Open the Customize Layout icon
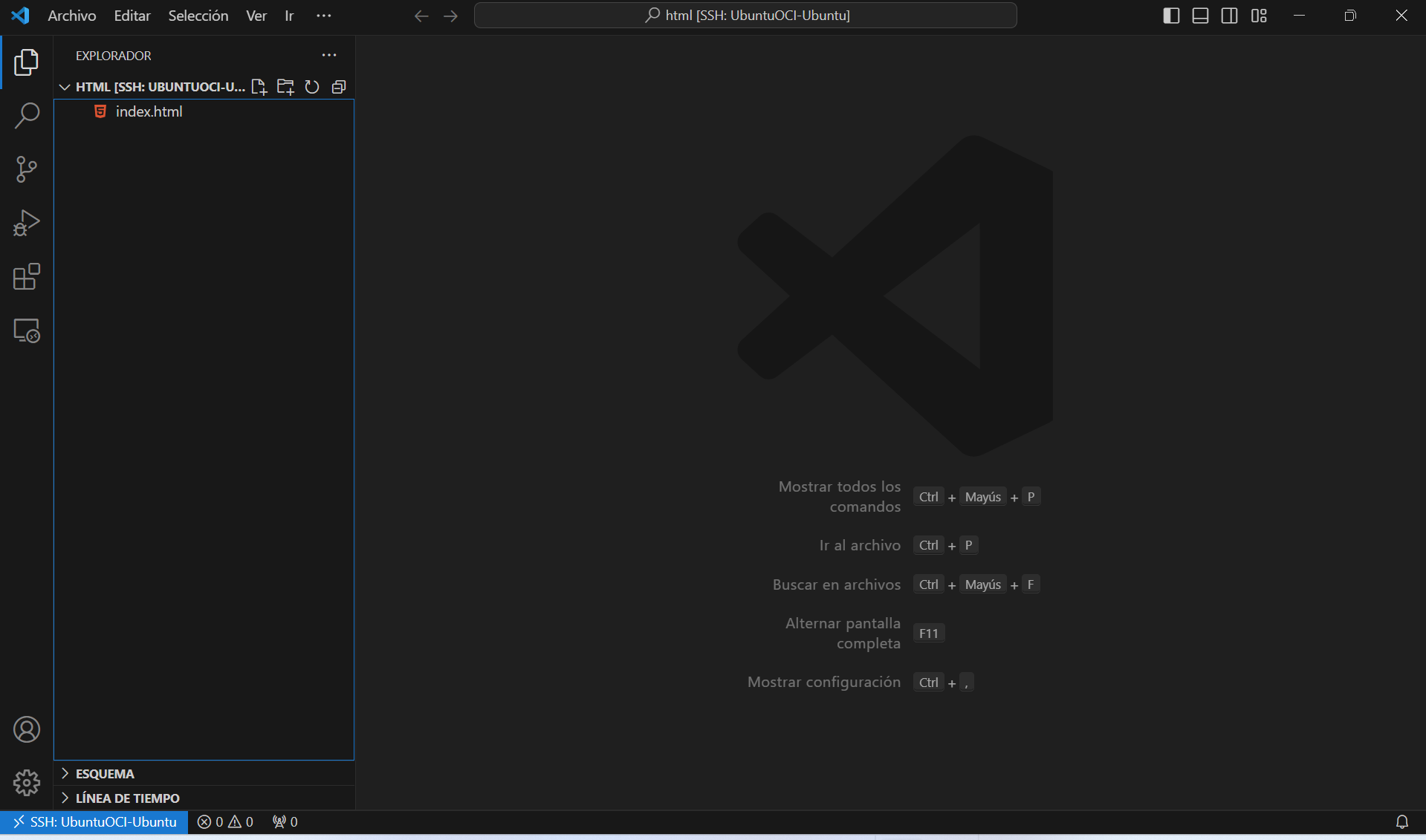The image size is (1426, 840). point(1259,16)
